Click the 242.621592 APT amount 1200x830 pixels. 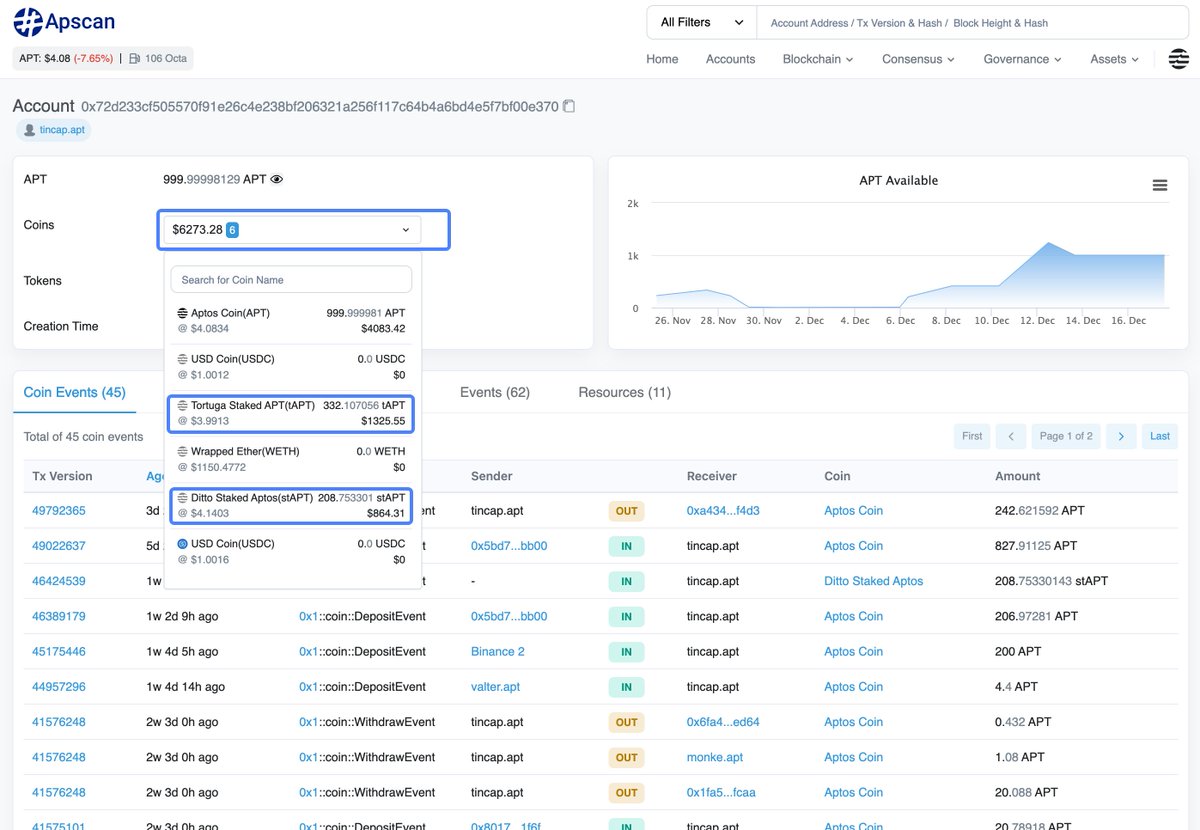click(x=1039, y=511)
